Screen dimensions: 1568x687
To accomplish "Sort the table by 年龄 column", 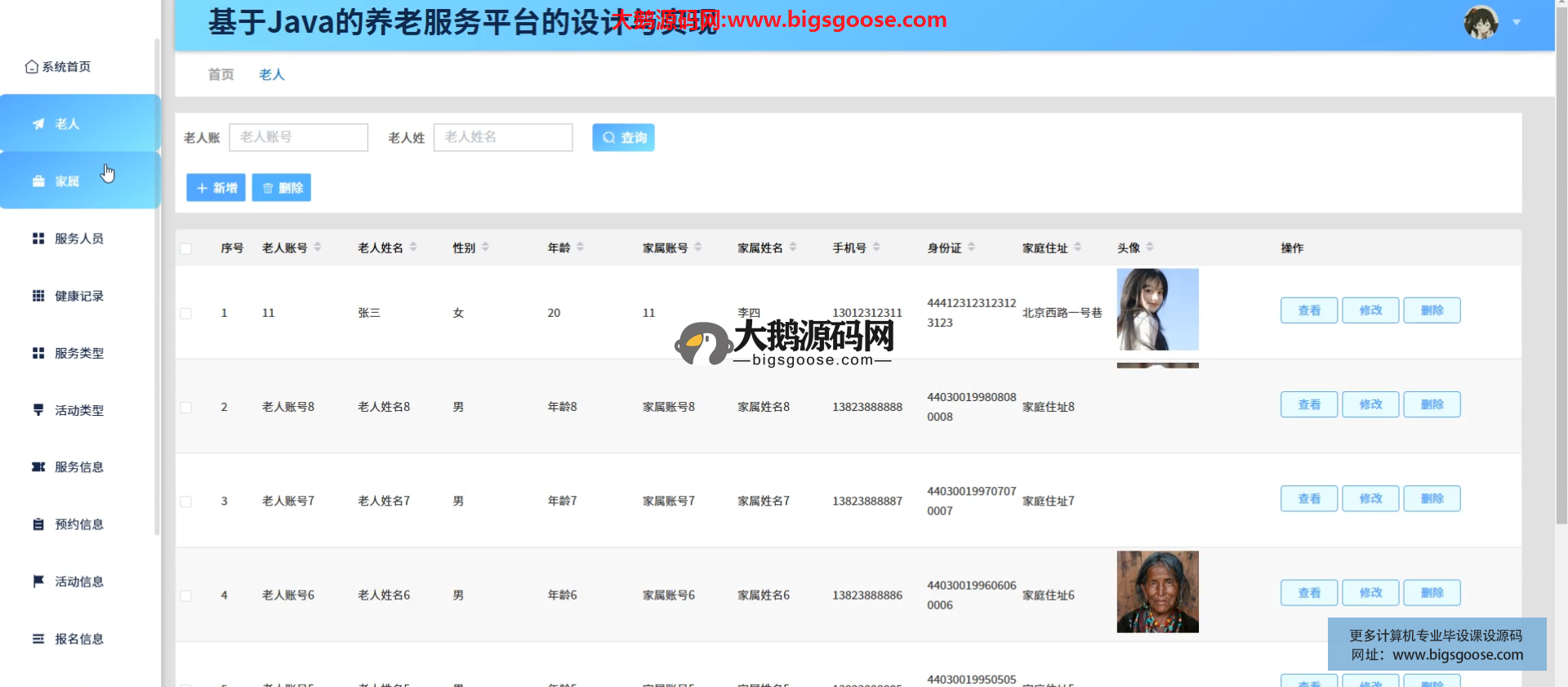I will [x=580, y=248].
